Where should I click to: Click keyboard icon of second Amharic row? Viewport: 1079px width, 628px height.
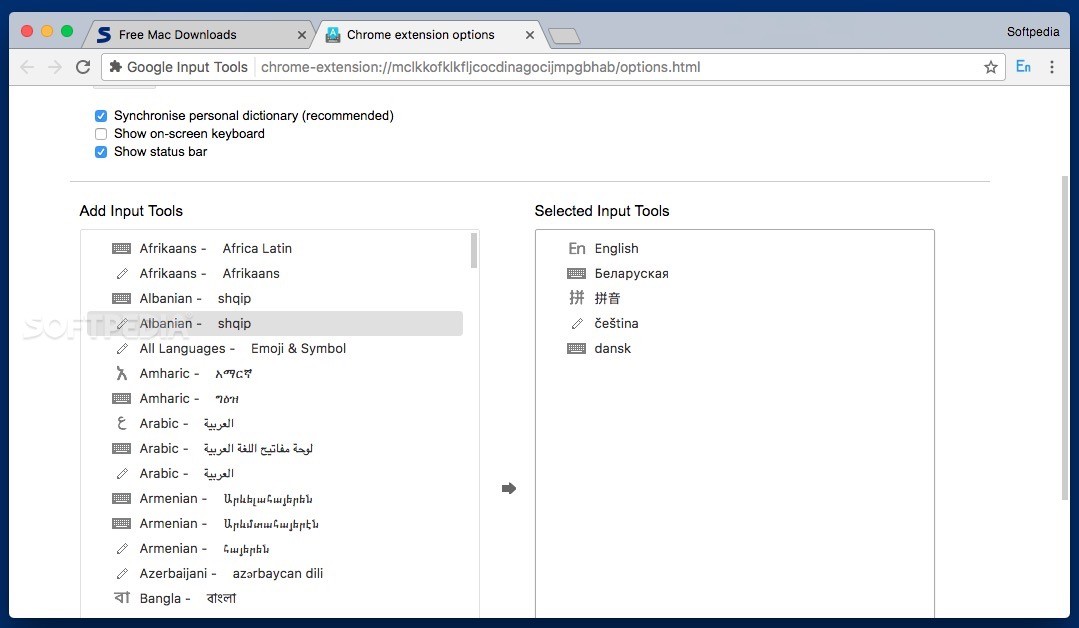[x=121, y=398]
